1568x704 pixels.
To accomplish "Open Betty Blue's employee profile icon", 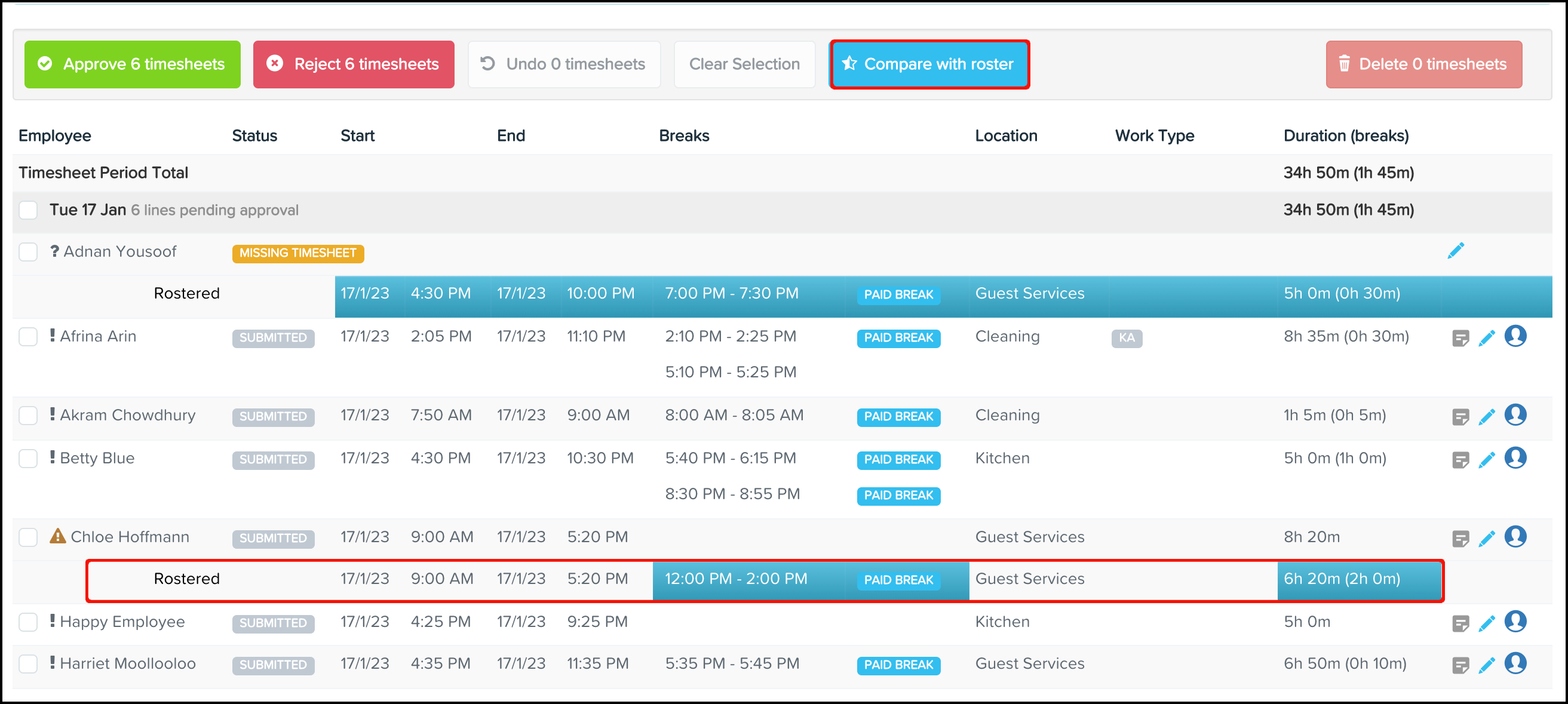I will [x=1515, y=458].
